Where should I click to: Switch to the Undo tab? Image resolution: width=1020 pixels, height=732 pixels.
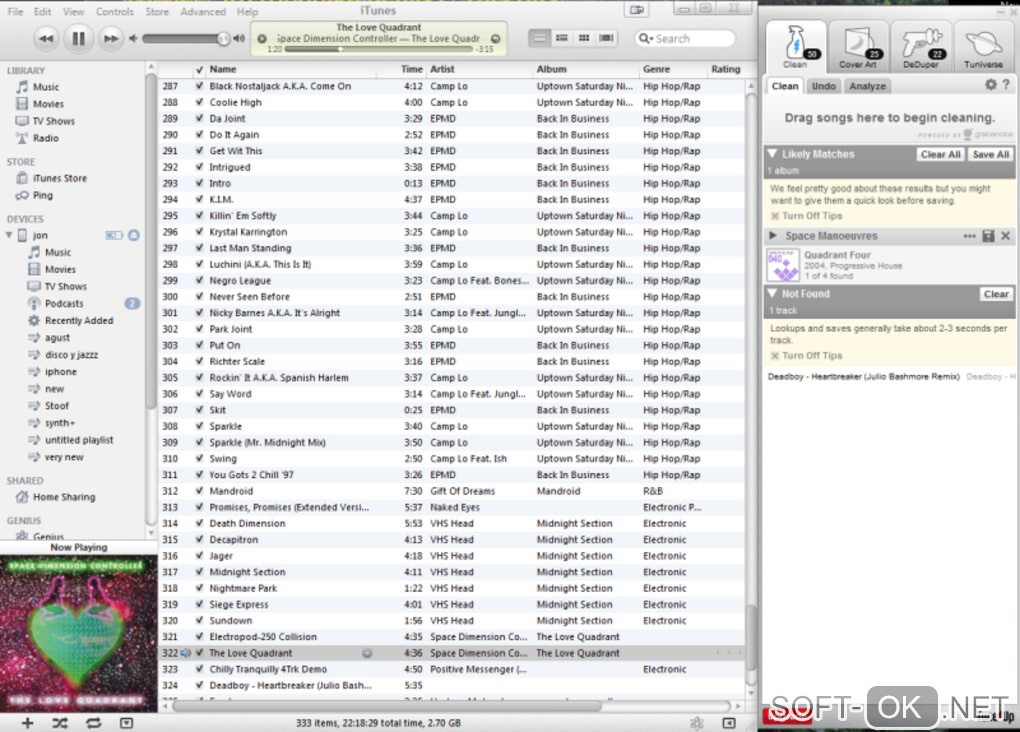(x=824, y=86)
